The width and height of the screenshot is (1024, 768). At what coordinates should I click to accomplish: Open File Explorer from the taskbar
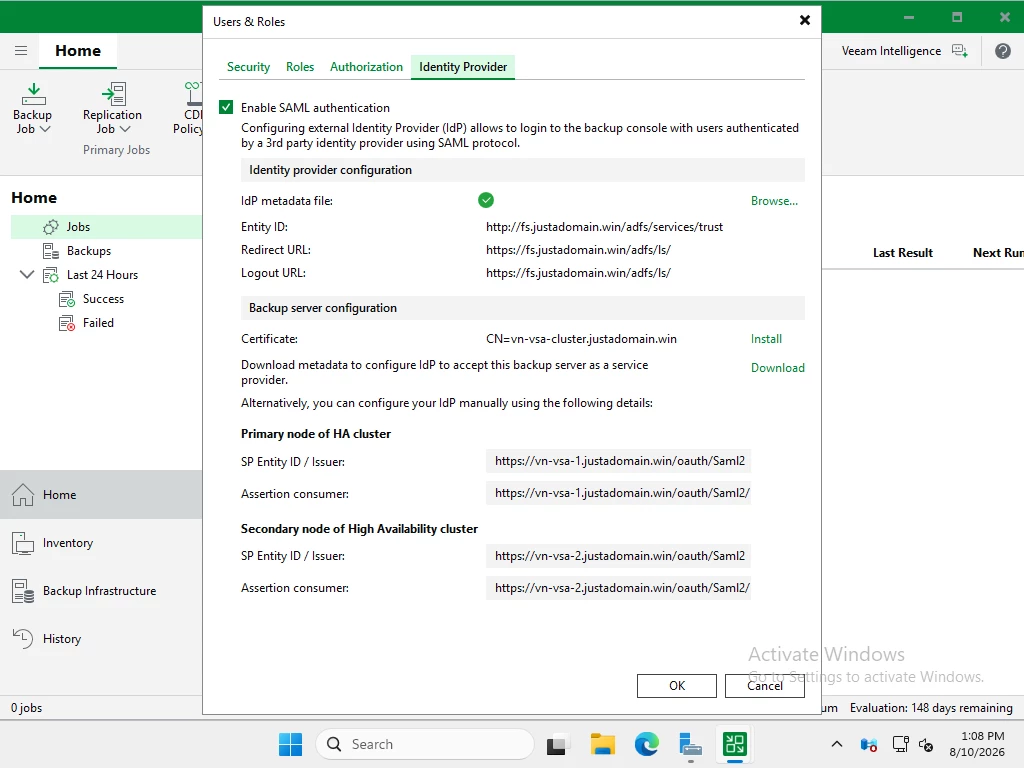(x=602, y=744)
